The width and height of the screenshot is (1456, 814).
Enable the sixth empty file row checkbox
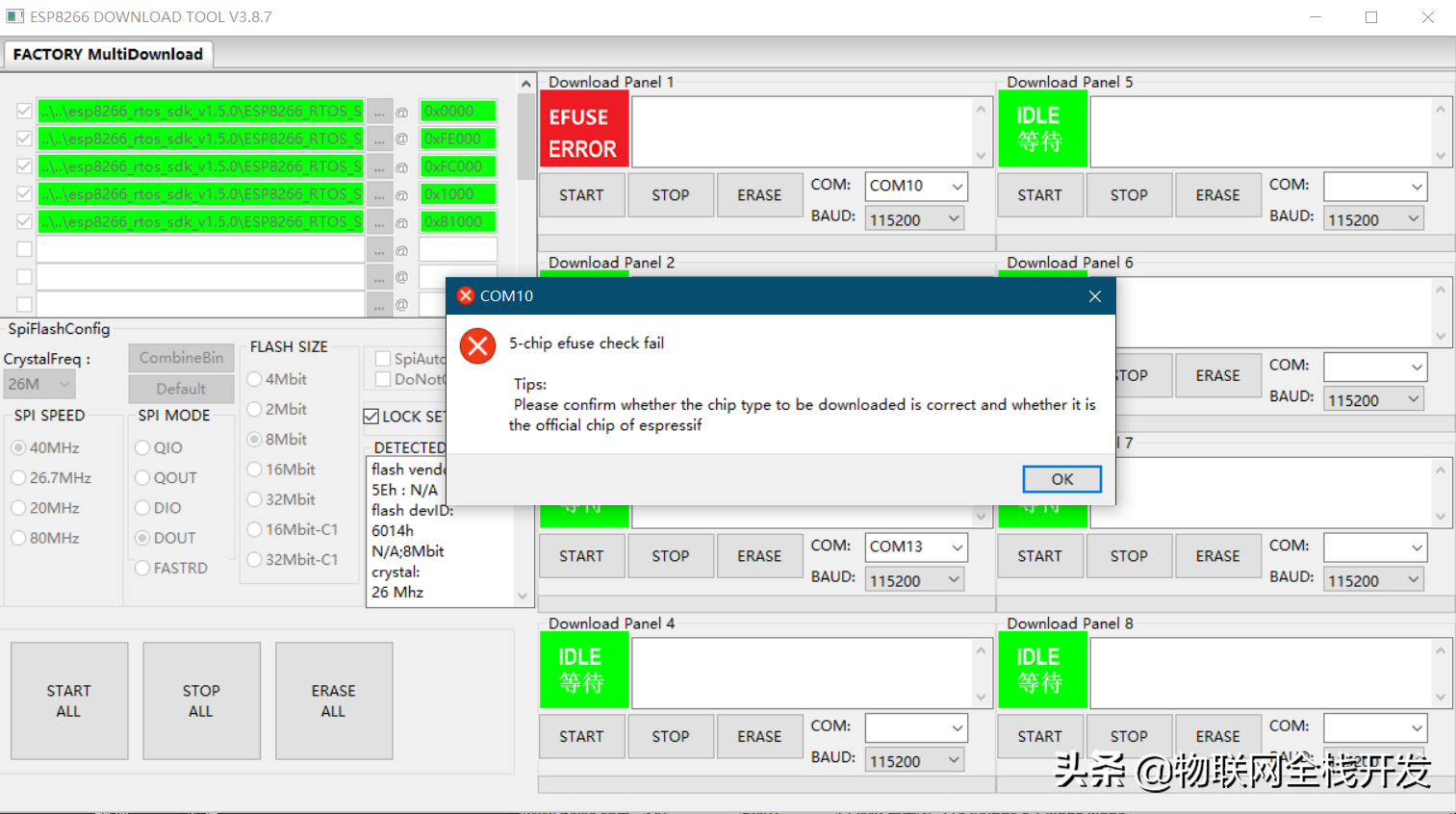coord(24,249)
